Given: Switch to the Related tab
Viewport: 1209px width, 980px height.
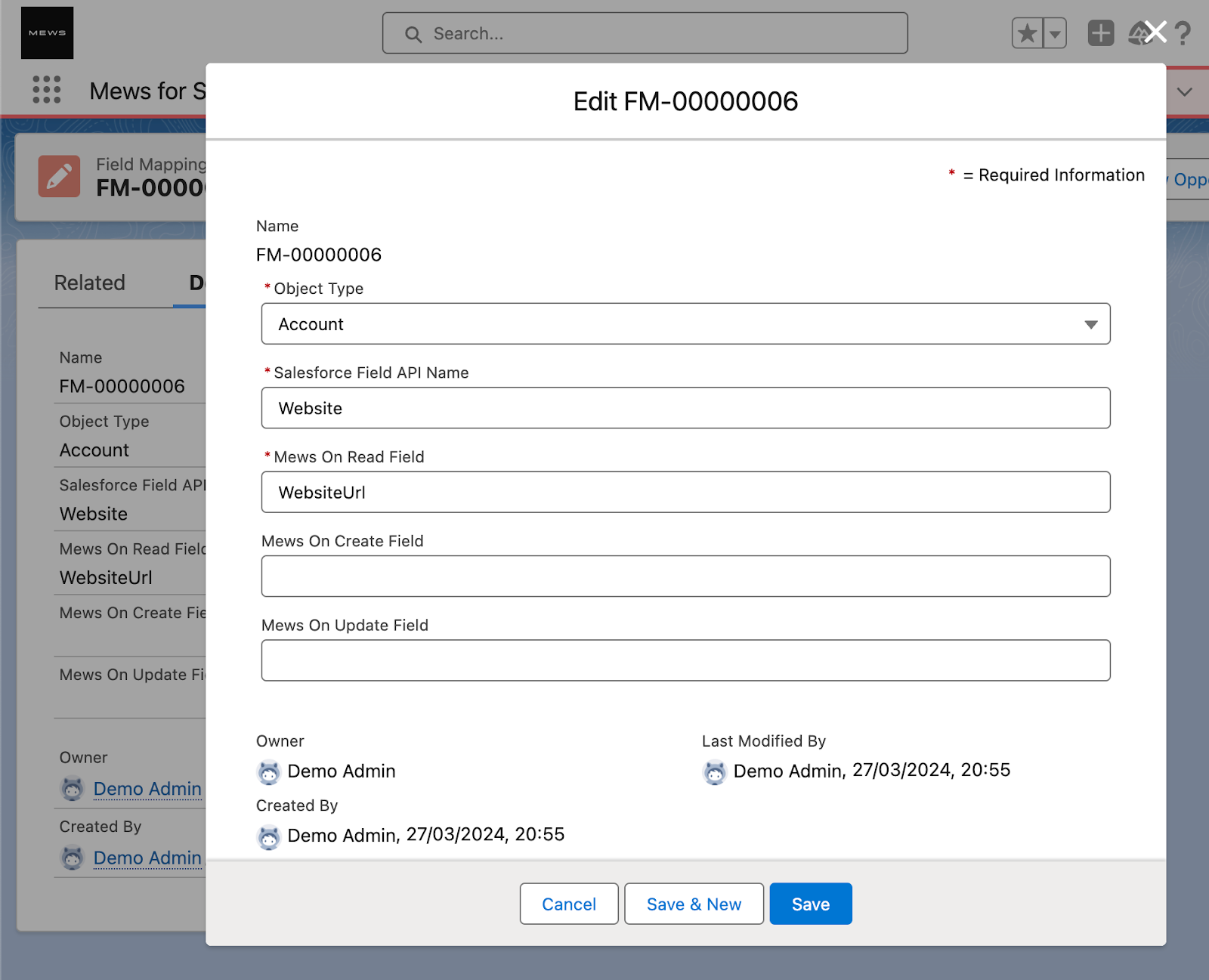Looking at the screenshot, I should point(89,283).
